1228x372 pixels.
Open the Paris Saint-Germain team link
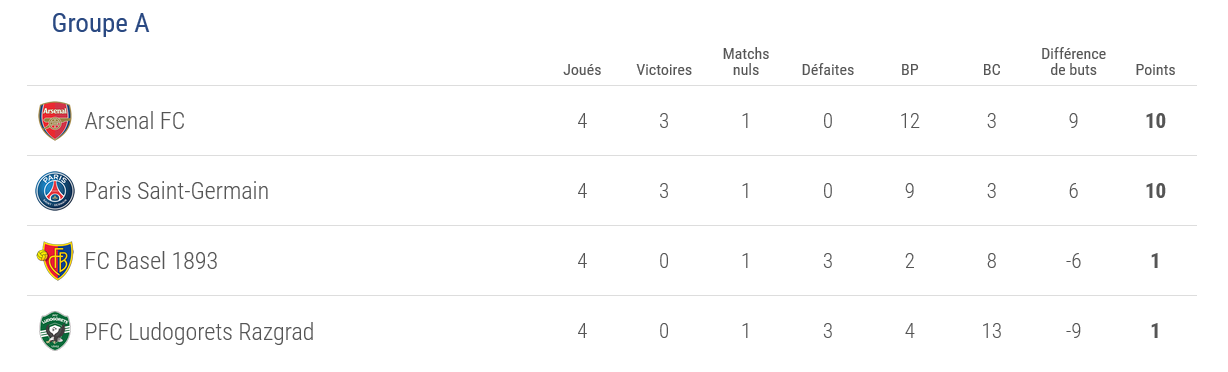(177, 191)
